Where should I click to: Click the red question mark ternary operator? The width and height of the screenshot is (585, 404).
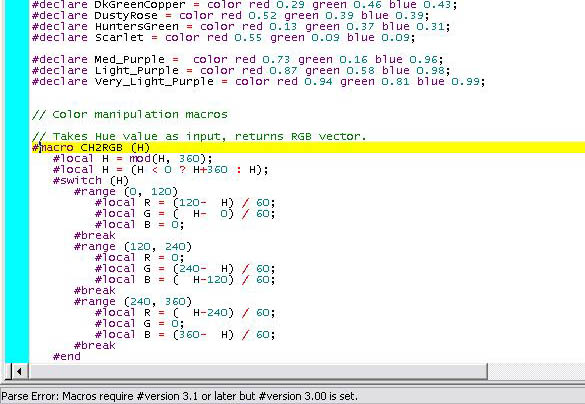tap(182, 170)
